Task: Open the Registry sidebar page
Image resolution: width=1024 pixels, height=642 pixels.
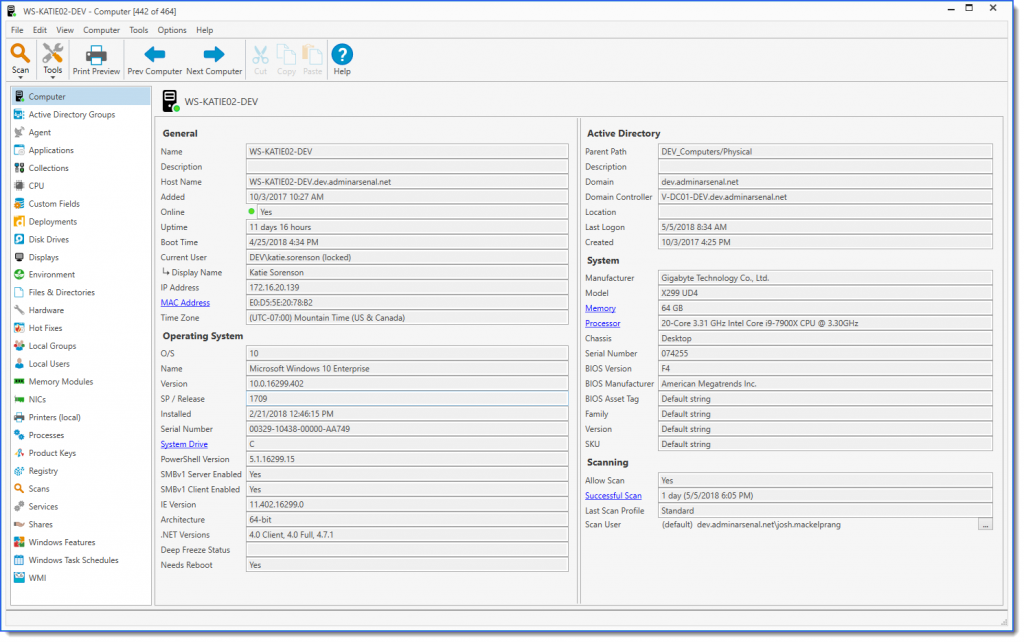Action: click(x=43, y=471)
